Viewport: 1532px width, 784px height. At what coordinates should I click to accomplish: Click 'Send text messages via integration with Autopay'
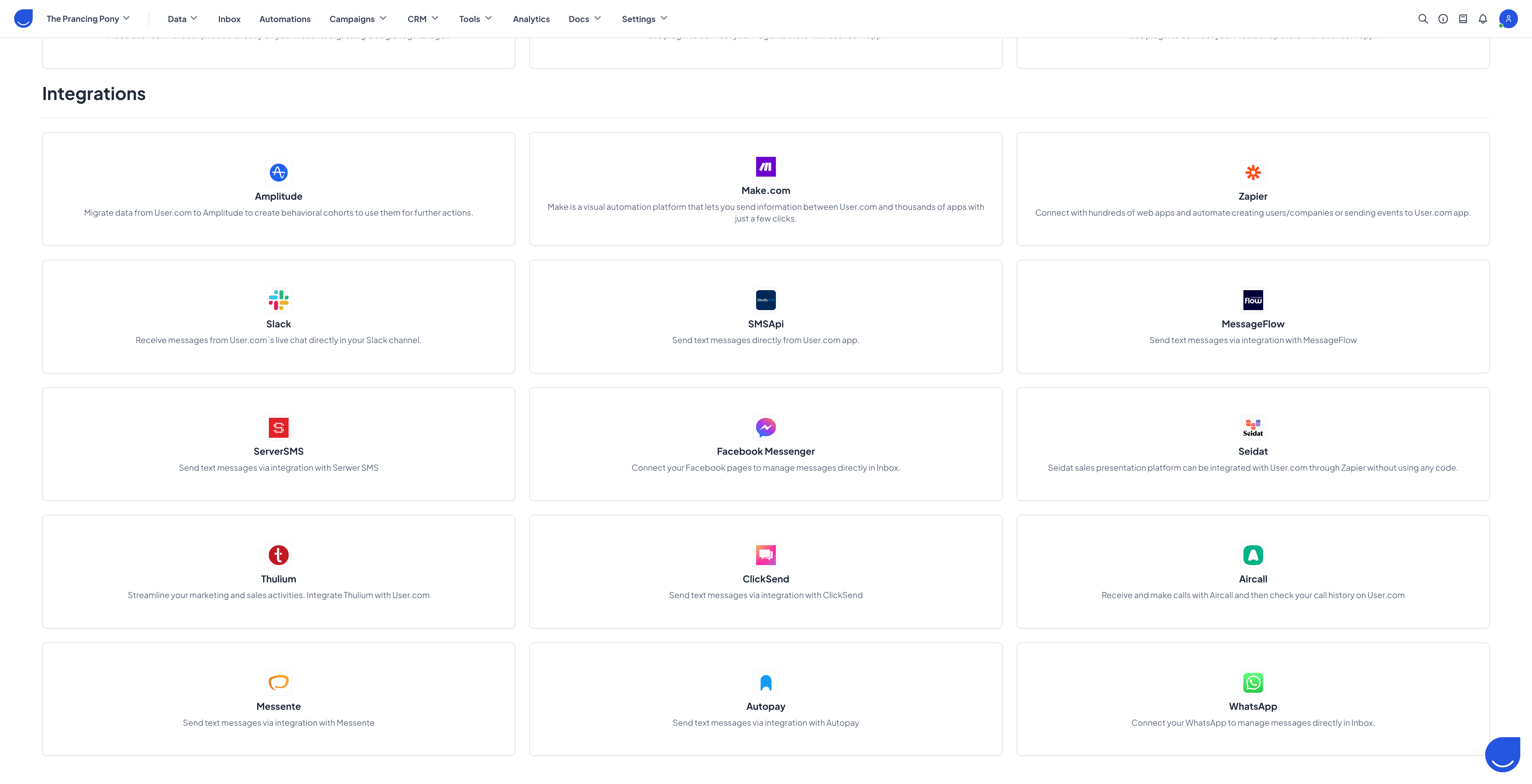click(765, 723)
